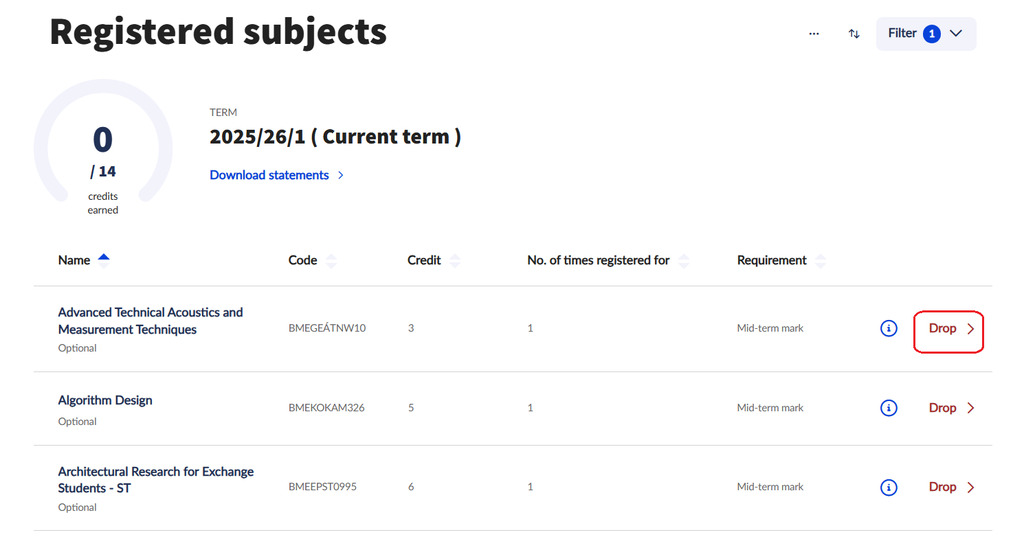Sort subjects by Code column
The width and height of the screenshot is (1024, 550).
(x=331, y=261)
